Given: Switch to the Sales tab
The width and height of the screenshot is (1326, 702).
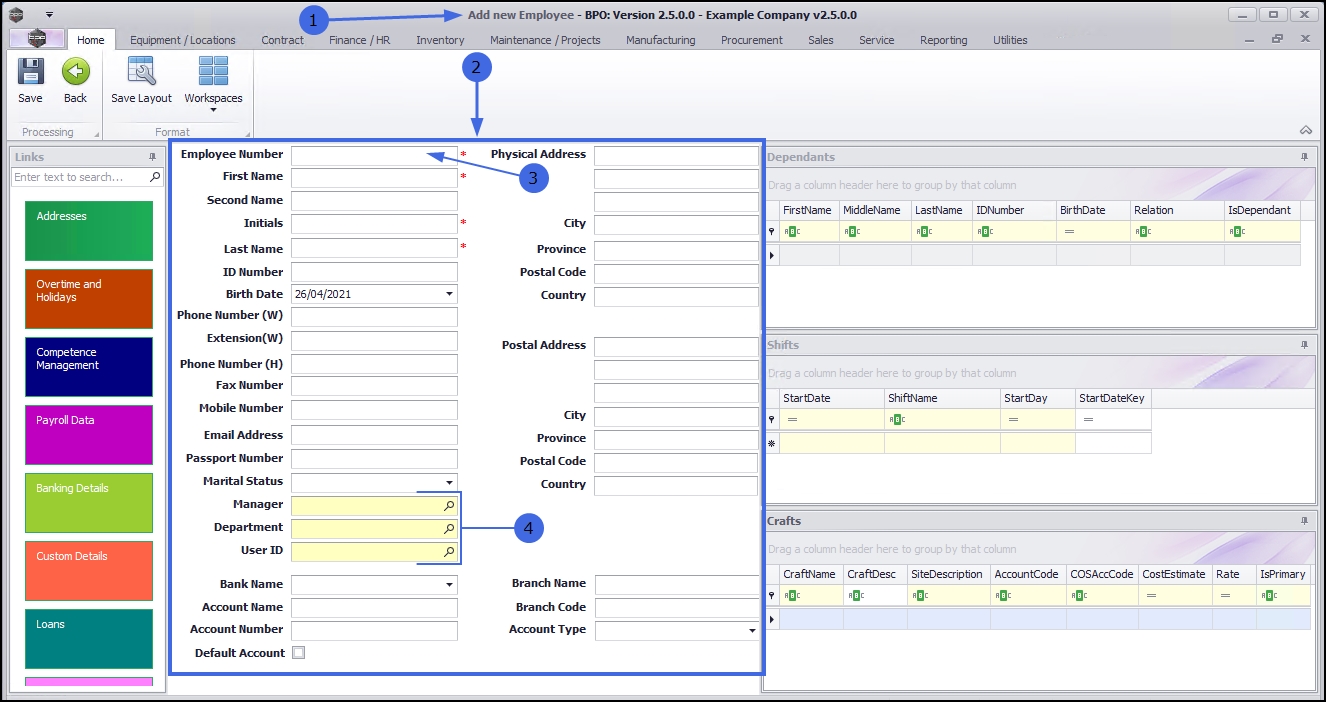Looking at the screenshot, I should click(x=821, y=40).
